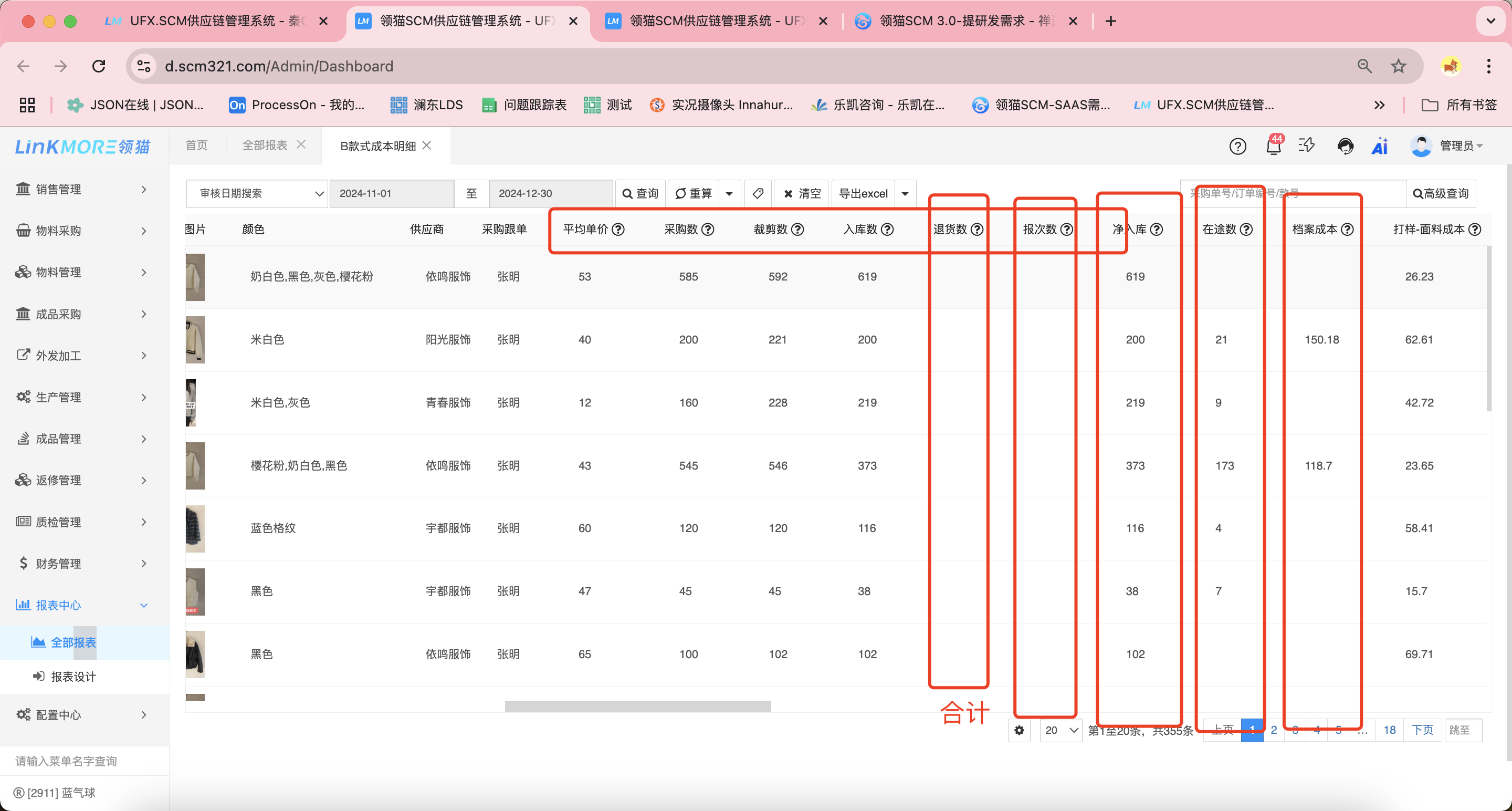
Task: Click the horizontal table scrollbar
Action: (x=637, y=706)
